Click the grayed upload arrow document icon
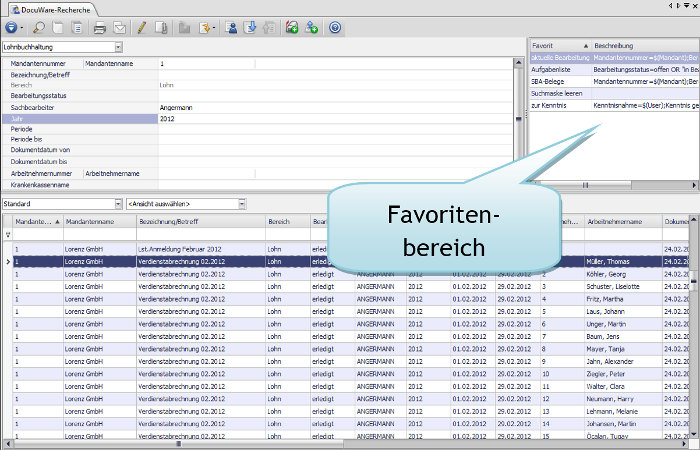This screenshot has width=700, height=450. point(269,28)
